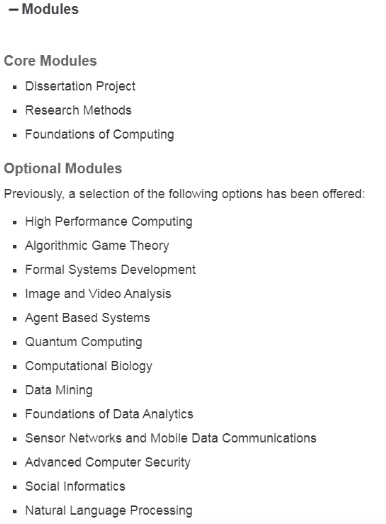Select the Dissertation Project item
This screenshot has width=386, height=524.
pos(80,86)
